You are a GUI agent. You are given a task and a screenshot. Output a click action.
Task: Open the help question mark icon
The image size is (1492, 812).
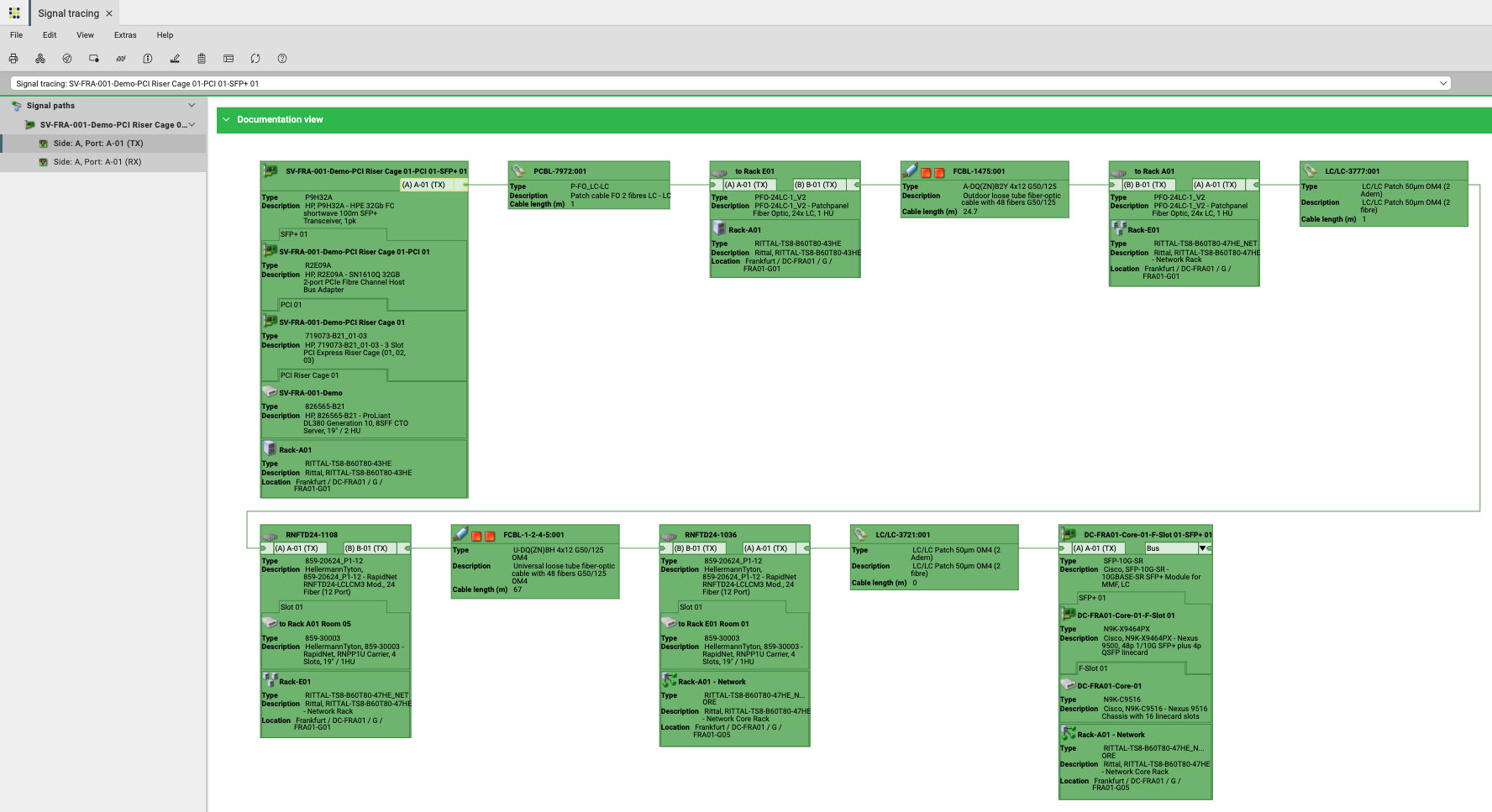point(282,59)
